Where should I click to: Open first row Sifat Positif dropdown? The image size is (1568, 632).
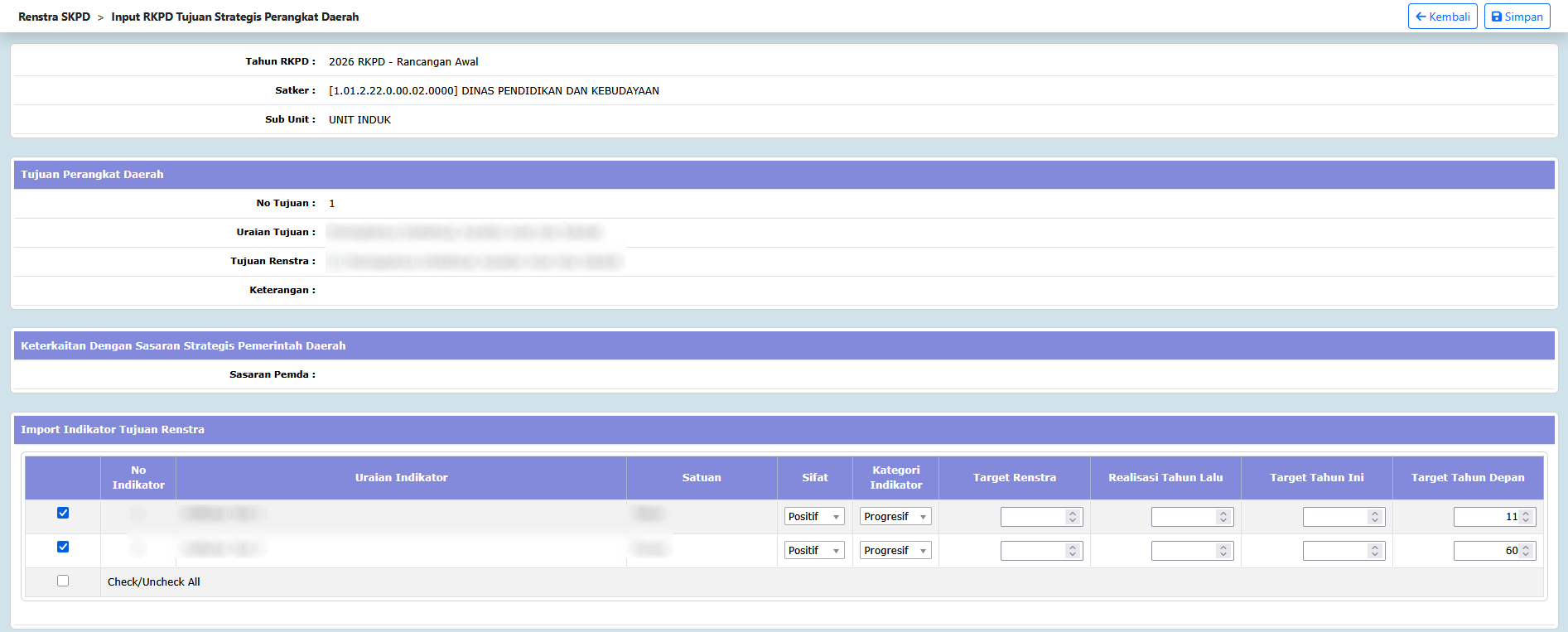[x=813, y=517]
